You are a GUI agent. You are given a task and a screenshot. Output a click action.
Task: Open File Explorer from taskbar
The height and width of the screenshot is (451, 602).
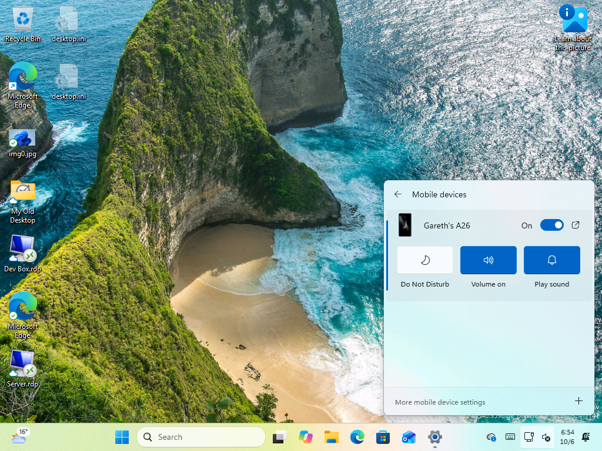331,437
